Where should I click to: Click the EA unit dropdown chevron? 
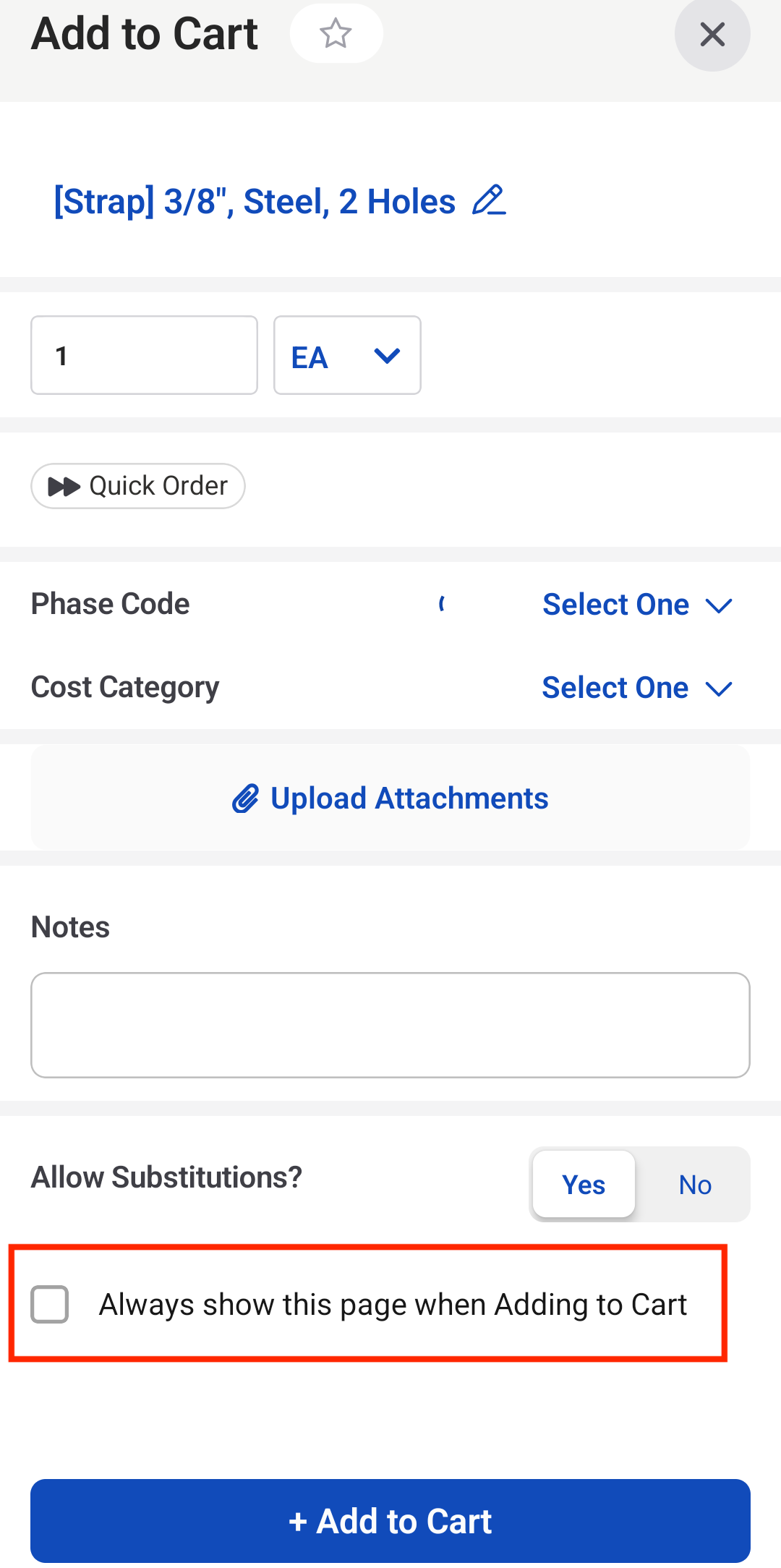click(388, 356)
